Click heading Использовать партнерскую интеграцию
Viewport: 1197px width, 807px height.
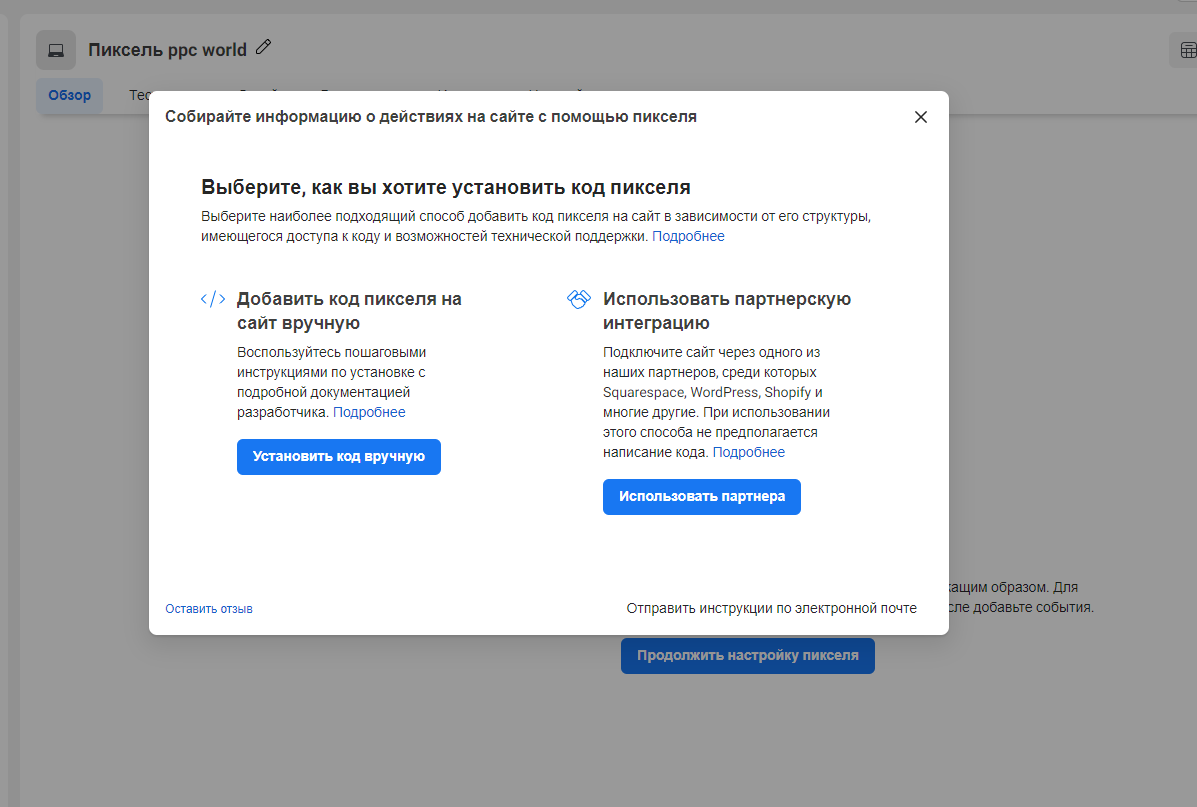click(726, 310)
